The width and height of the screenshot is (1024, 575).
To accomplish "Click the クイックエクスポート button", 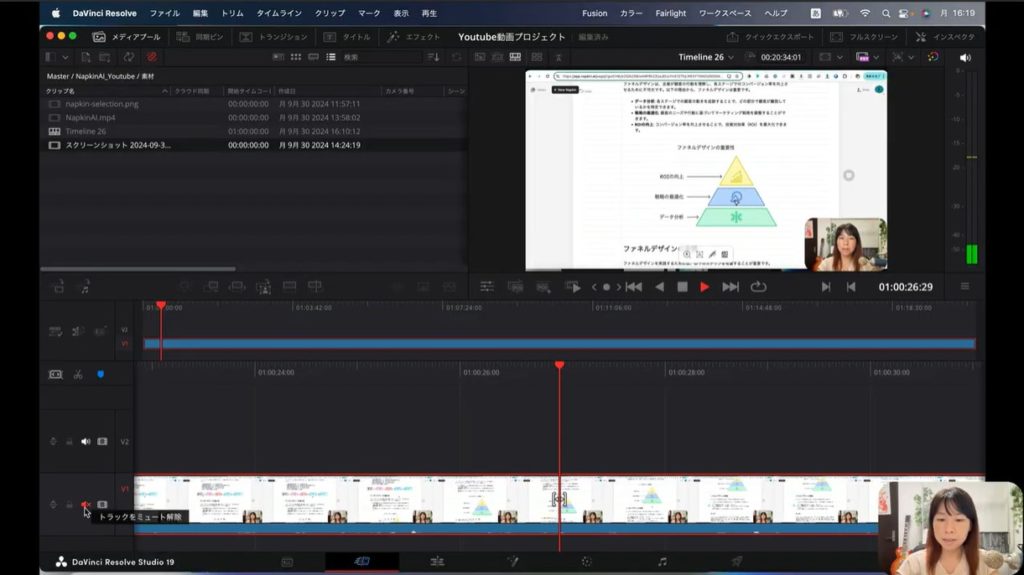I will pos(777,37).
